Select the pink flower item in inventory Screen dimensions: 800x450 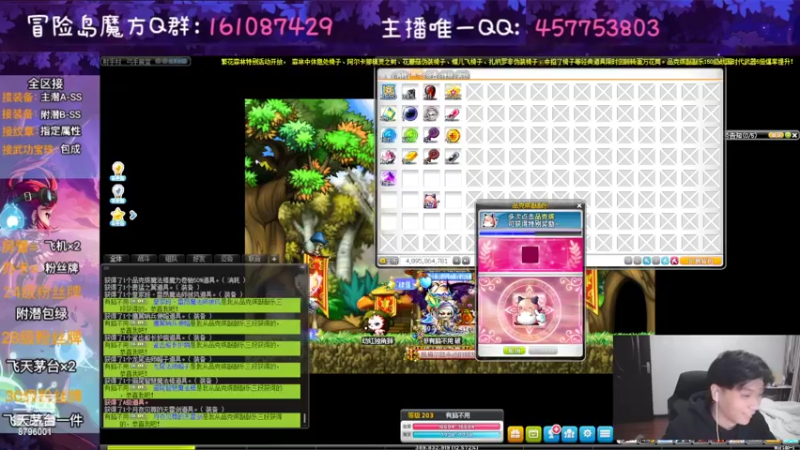[388, 157]
